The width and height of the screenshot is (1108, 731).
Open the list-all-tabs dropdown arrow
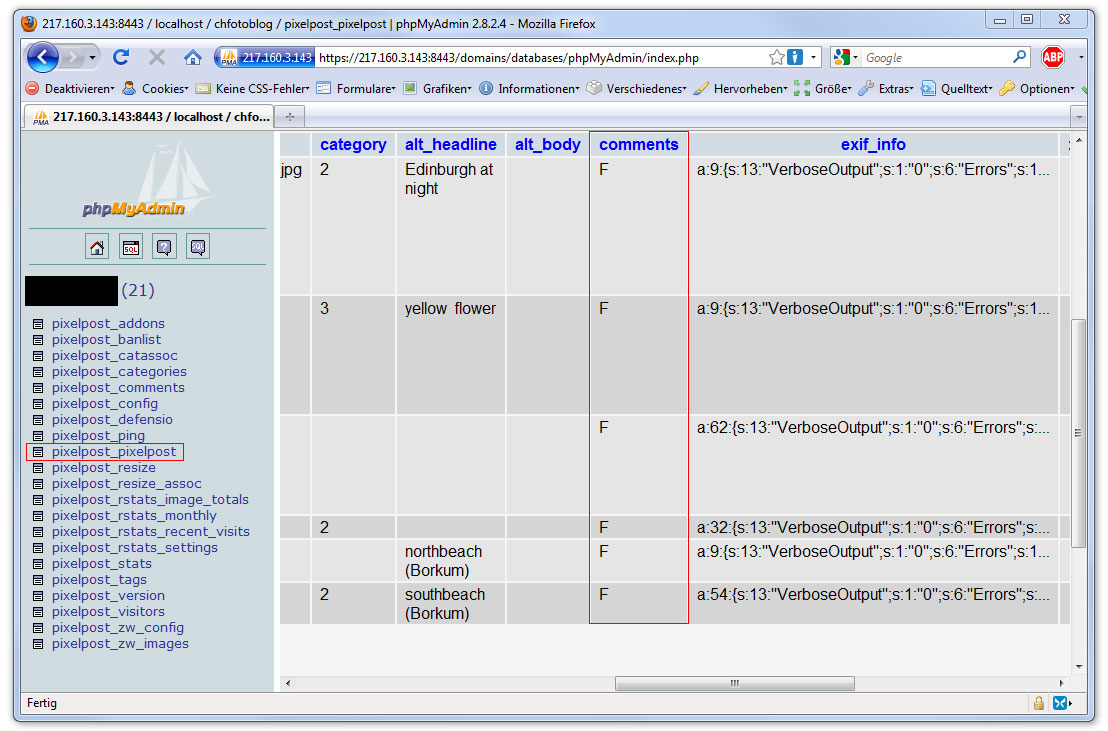pyautogui.click(x=1078, y=116)
